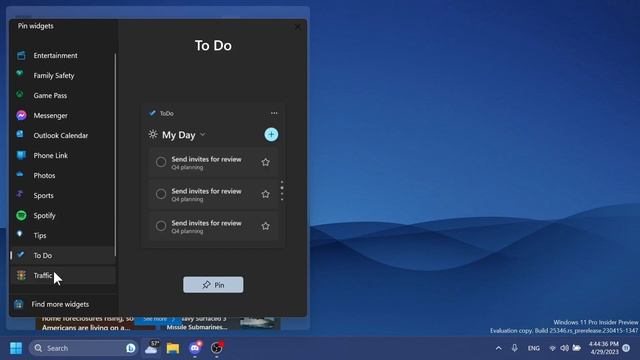Star the first Send invites task
This screenshot has height=360, width=640.
[x=265, y=162]
